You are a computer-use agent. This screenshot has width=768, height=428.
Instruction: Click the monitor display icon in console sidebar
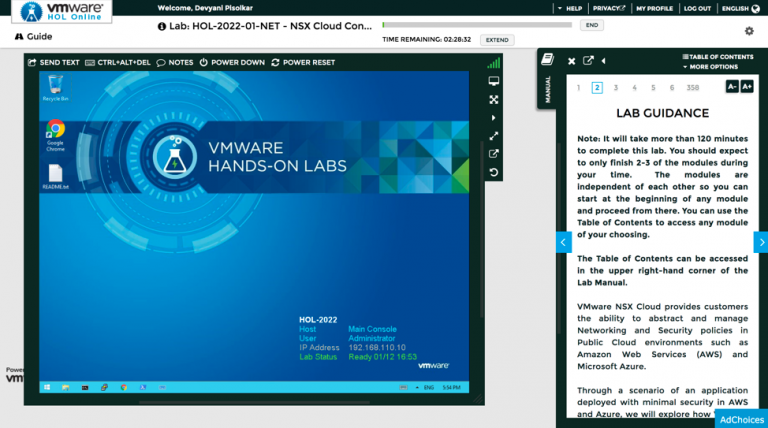tap(494, 81)
